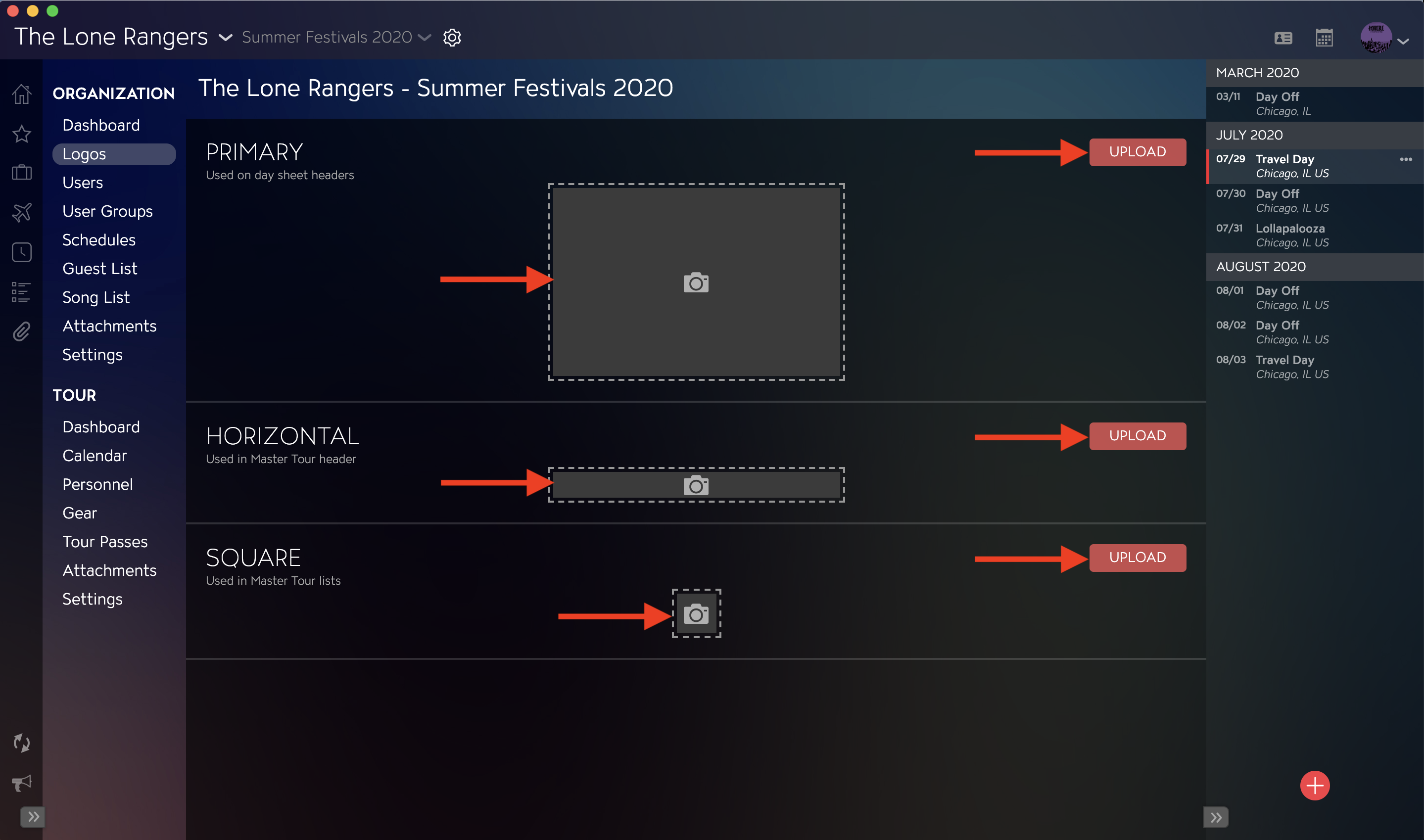1424x840 pixels.
Task: Expand the left sidebar with double-chevron
Action: (33, 817)
